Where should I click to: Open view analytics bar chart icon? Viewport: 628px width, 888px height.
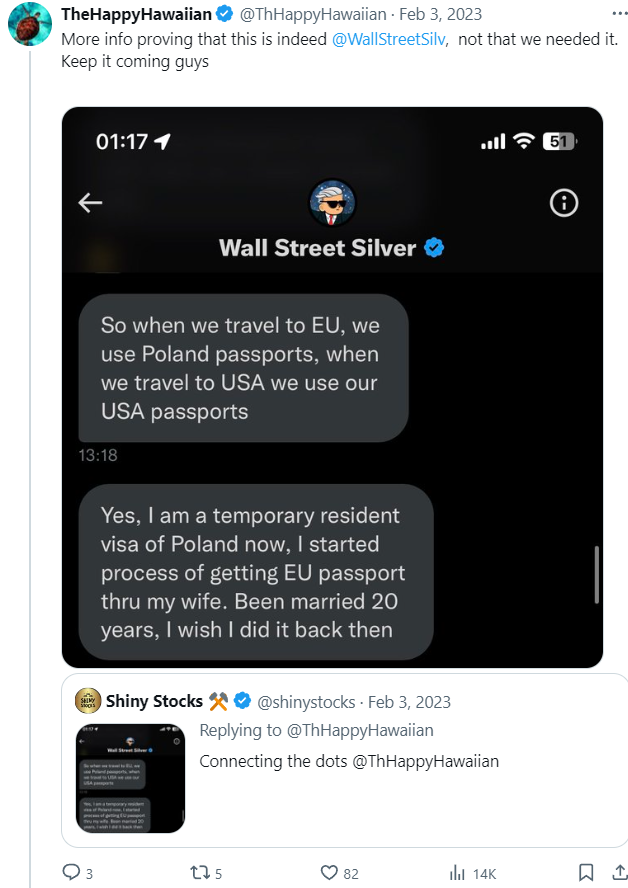pos(460,873)
